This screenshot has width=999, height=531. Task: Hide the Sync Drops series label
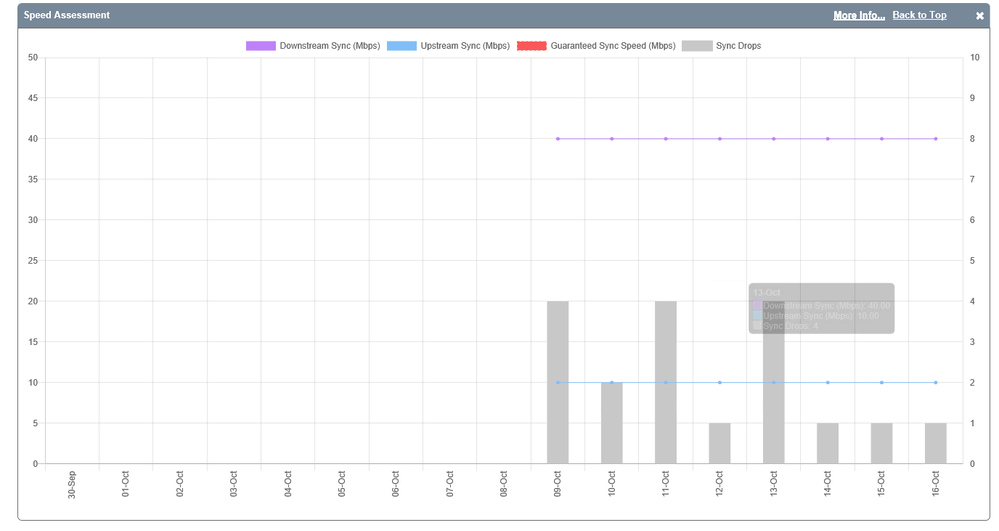click(738, 46)
